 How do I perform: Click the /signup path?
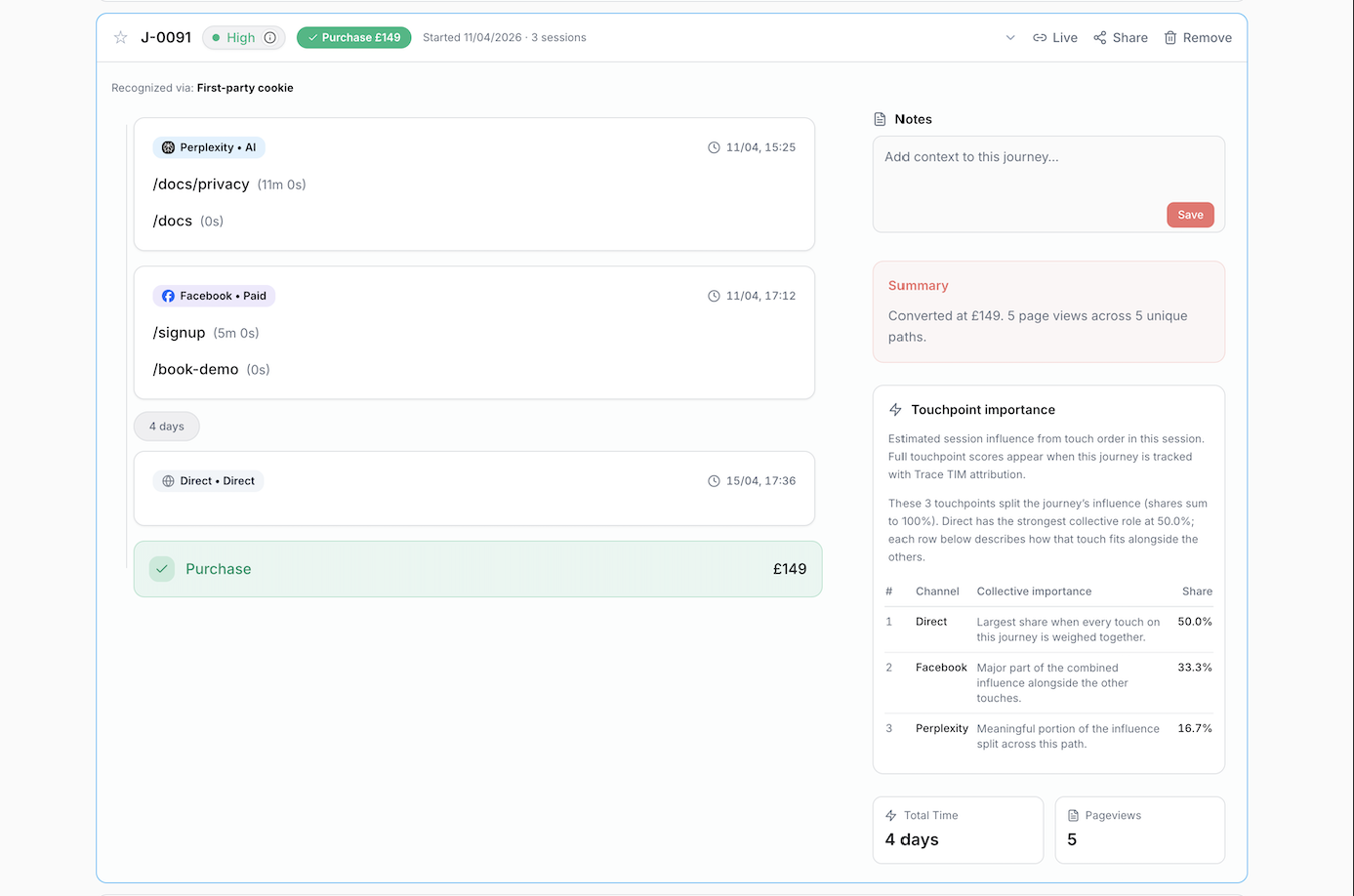click(x=179, y=333)
